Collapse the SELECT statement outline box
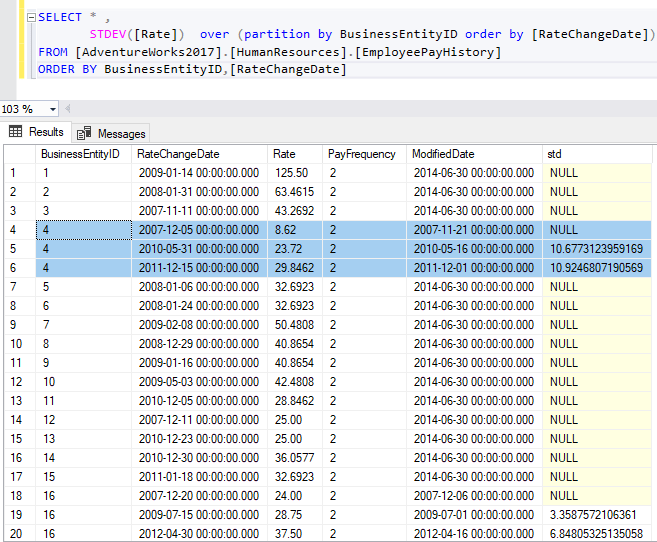Screen dimensions: 657x542 tap(31, 18)
